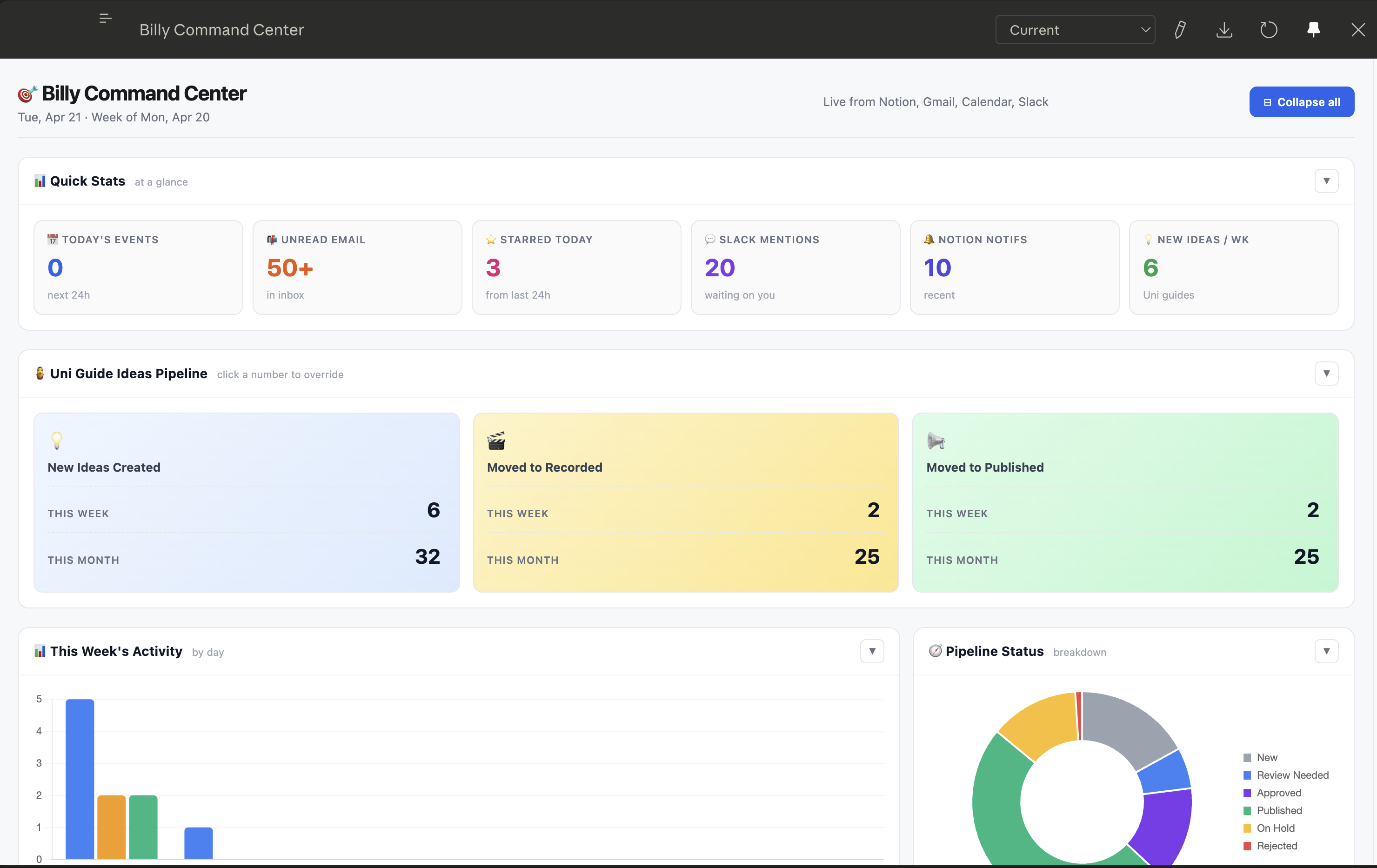Image resolution: width=1377 pixels, height=868 pixels.
Task: Collapse the Pipeline Status section
Action: point(1326,651)
